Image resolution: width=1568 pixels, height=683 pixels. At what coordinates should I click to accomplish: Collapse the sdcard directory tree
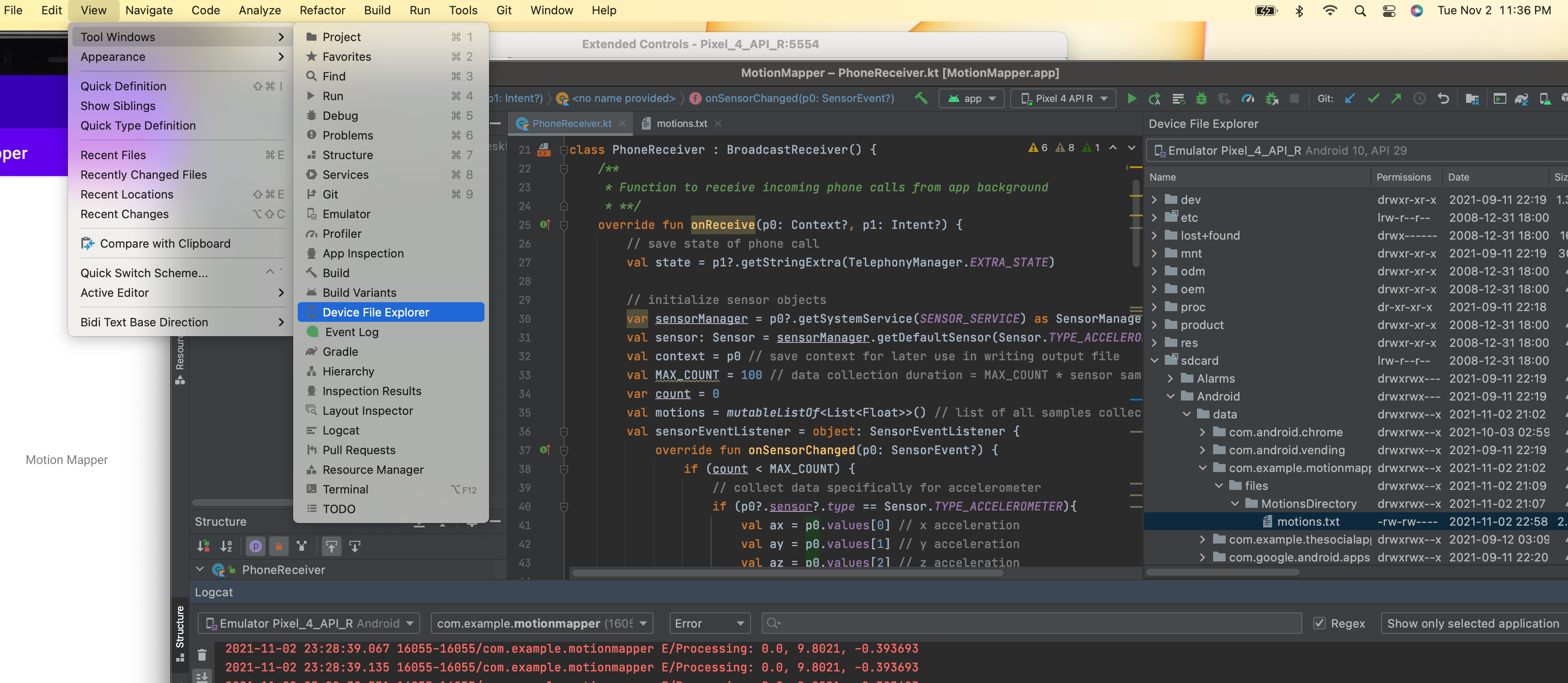pyautogui.click(x=1154, y=360)
